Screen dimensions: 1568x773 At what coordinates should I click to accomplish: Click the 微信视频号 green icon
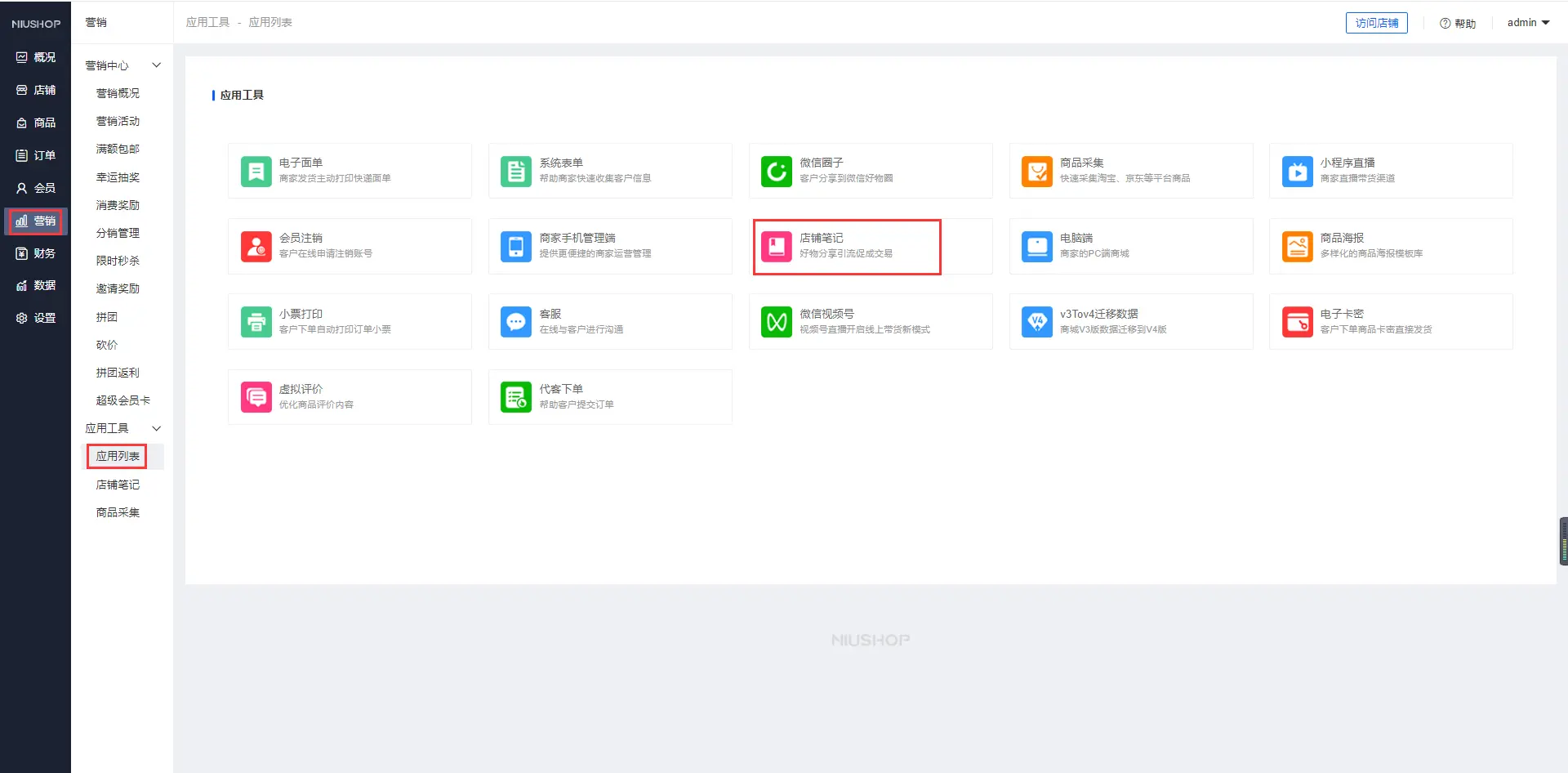[776, 322]
